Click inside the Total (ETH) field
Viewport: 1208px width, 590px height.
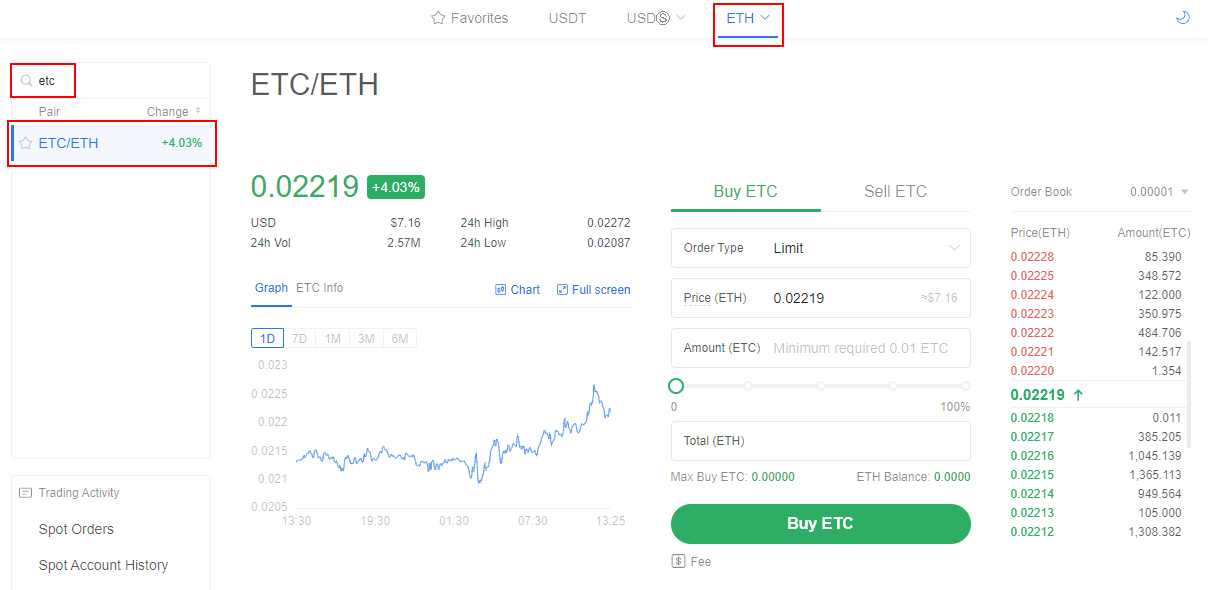coord(820,441)
